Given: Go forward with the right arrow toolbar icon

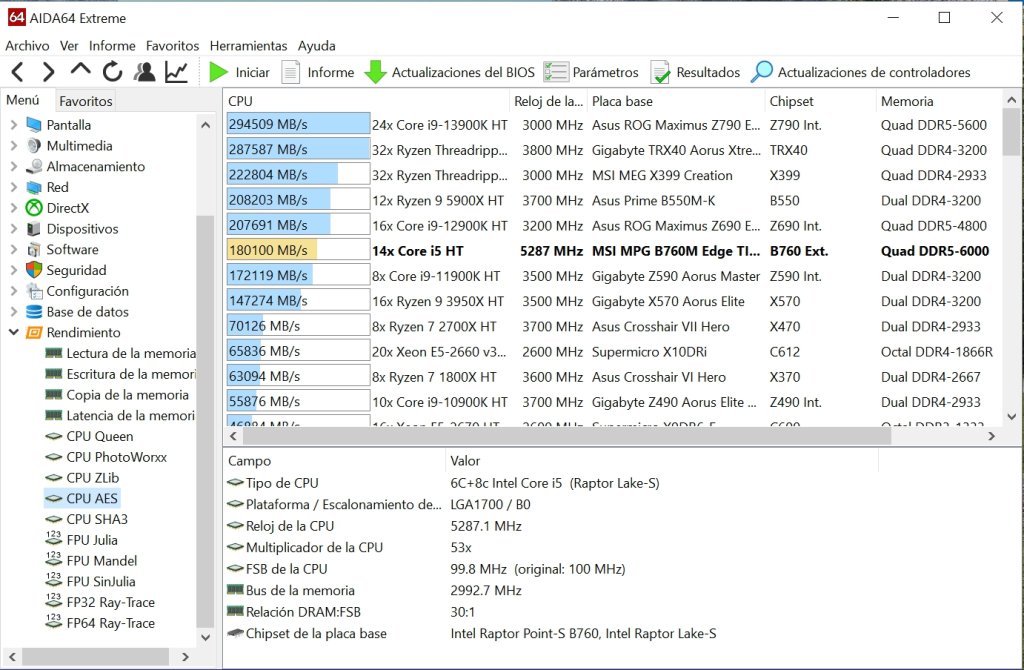Looking at the screenshot, I should click(48, 72).
